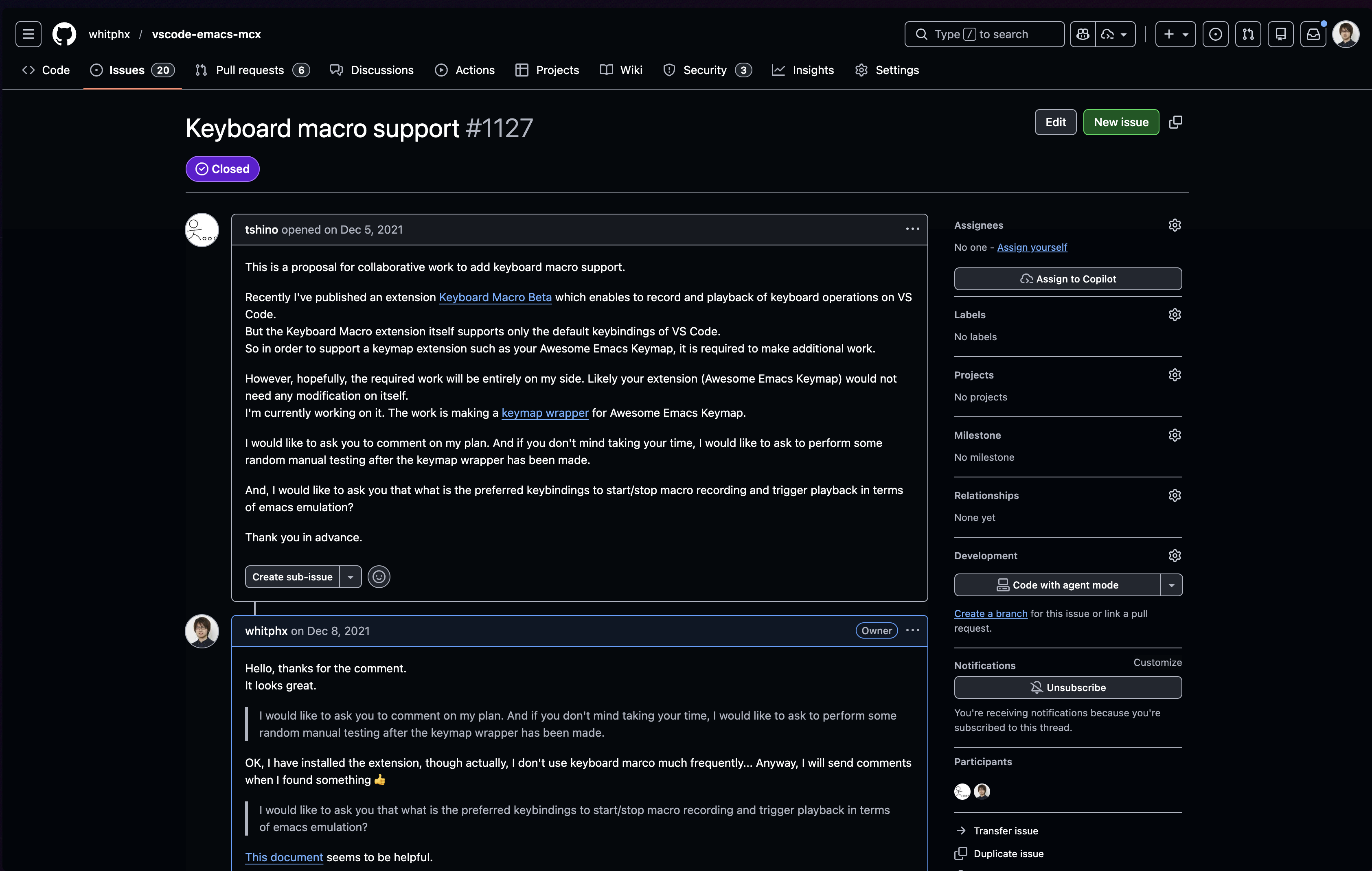Open tshino author name in first comment

click(261, 230)
